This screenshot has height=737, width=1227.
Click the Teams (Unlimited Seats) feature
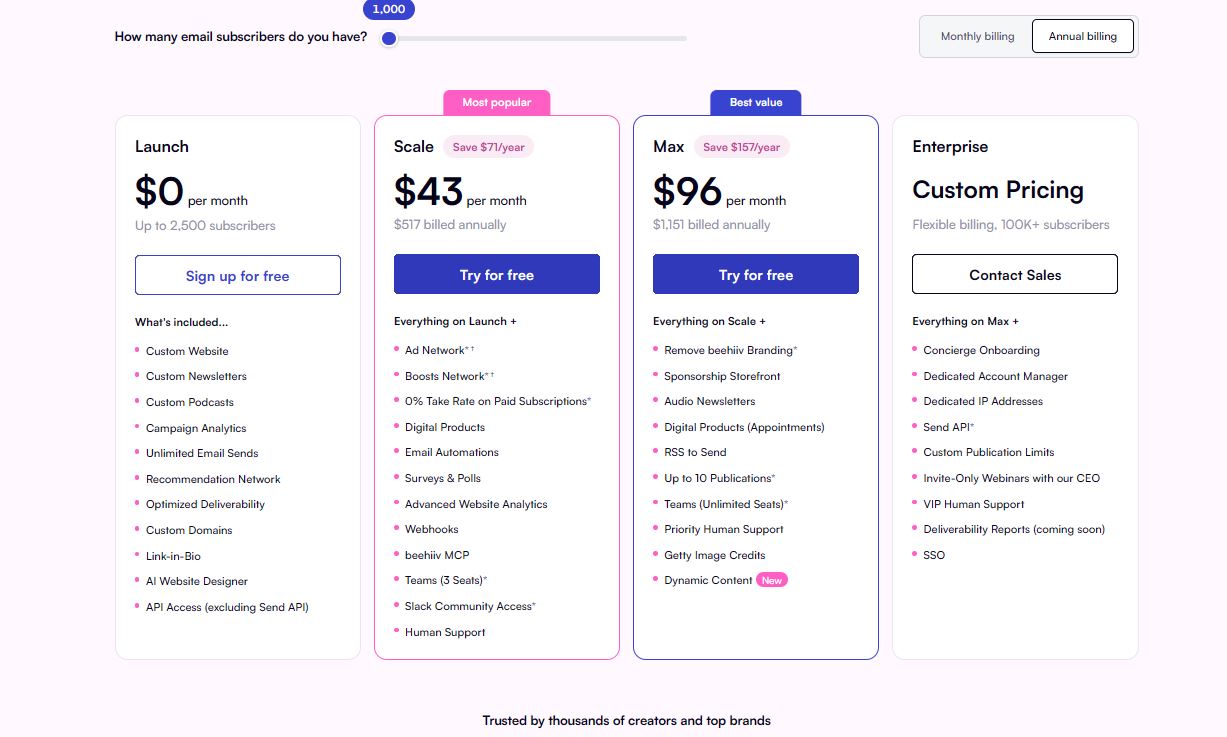click(724, 504)
